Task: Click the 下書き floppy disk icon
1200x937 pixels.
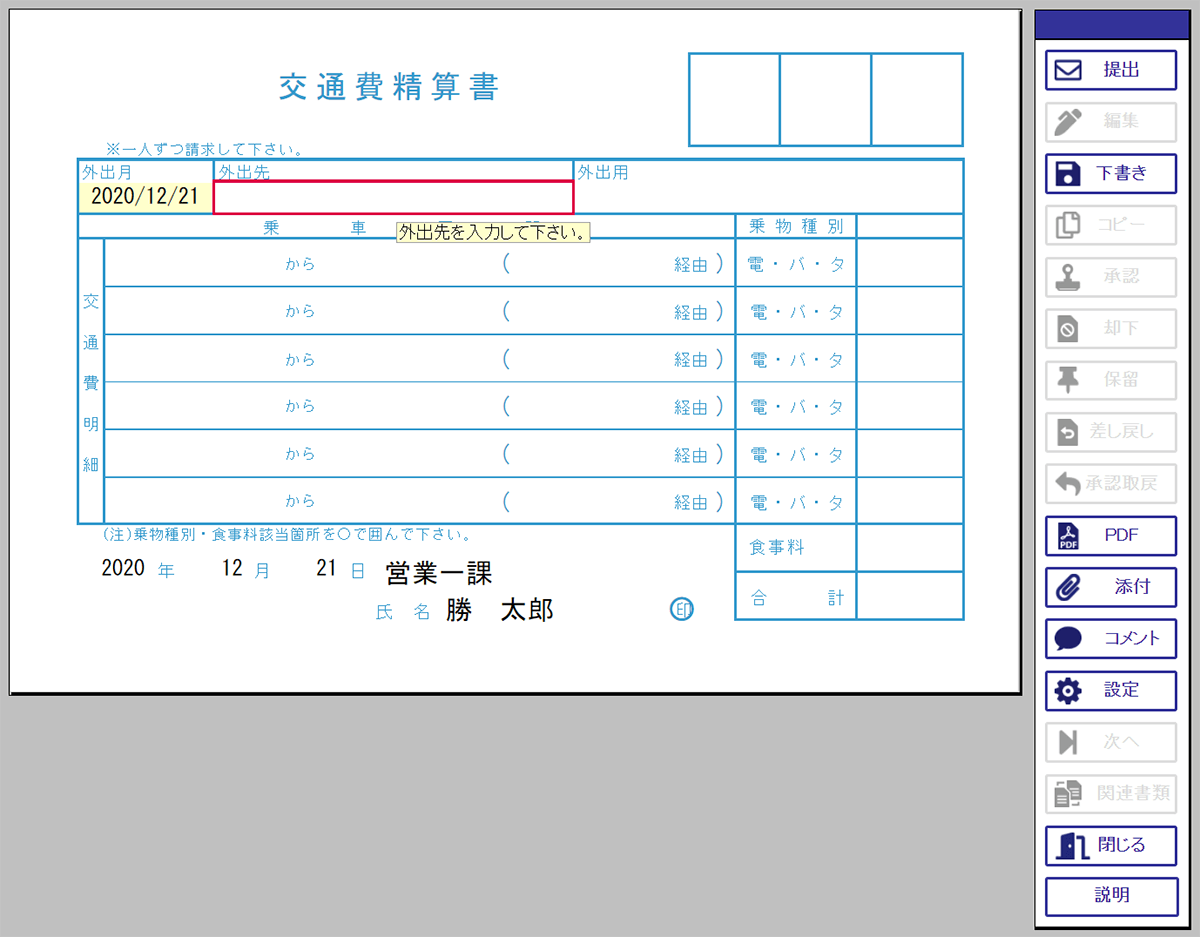Action: [1069, 174]
